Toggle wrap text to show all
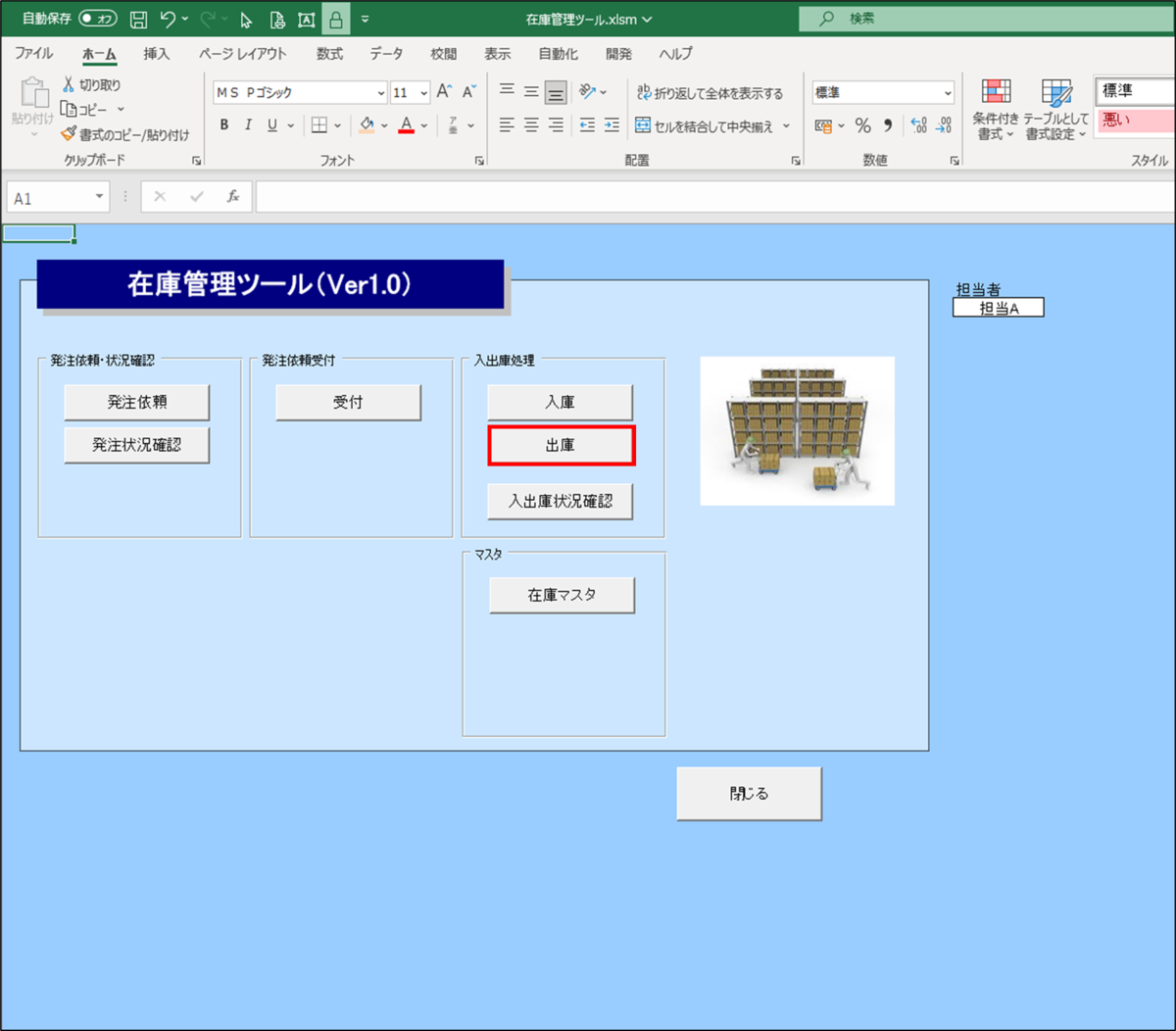Viewport: 1176px width, 1031px height. click(x=710, y=92)
